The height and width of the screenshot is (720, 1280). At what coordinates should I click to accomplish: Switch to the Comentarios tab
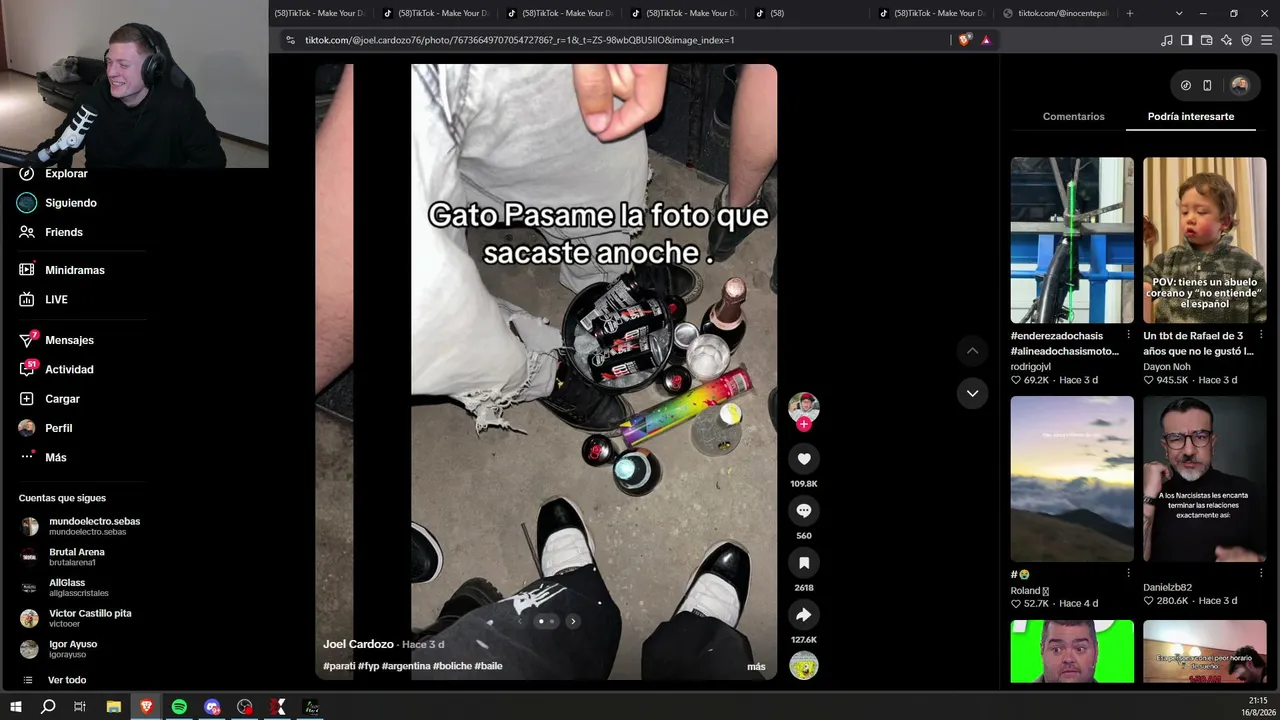(1074, 116)
